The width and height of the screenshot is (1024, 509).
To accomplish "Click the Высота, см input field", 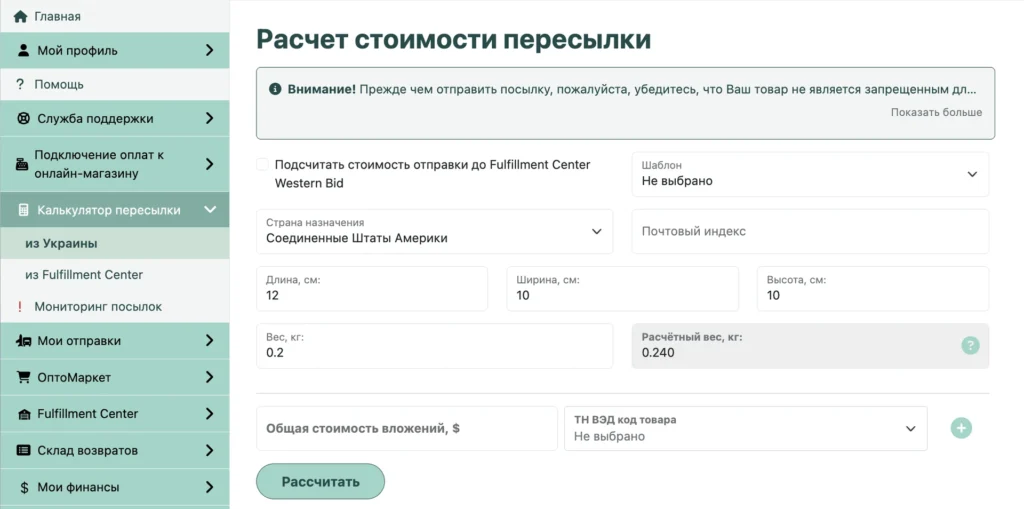I will pyautogui.click(x=873, y=289).
